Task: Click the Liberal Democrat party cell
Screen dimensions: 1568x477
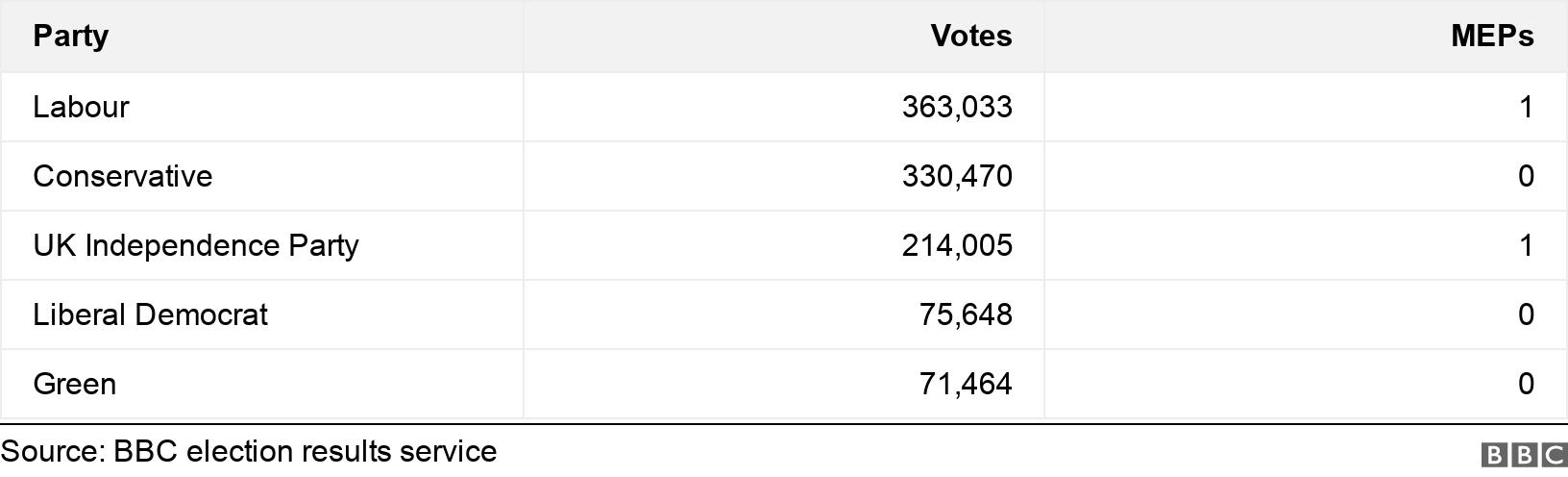Action: point(150,314)
